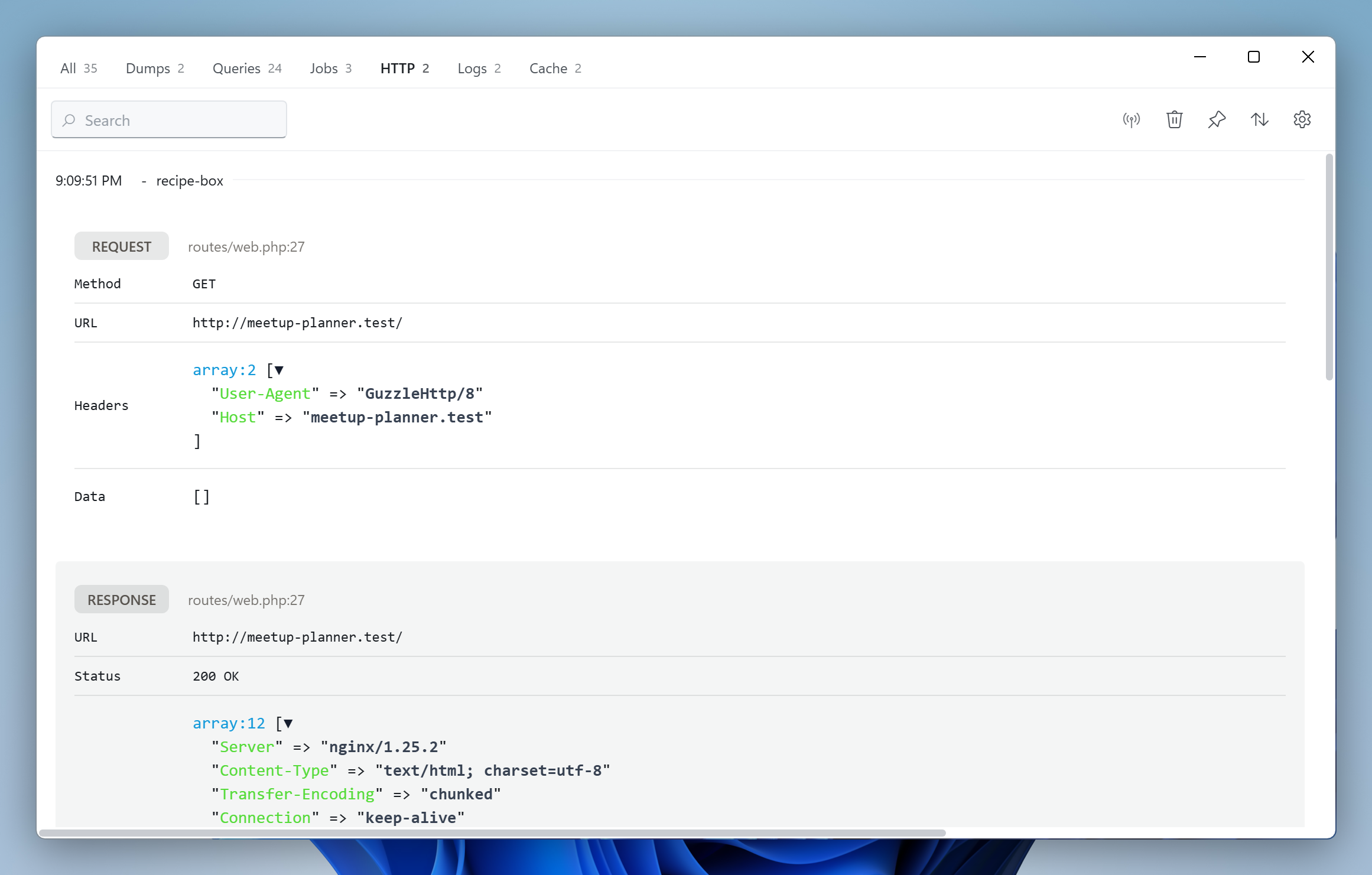Click the "User-Agent" header key

coord(265,394)
